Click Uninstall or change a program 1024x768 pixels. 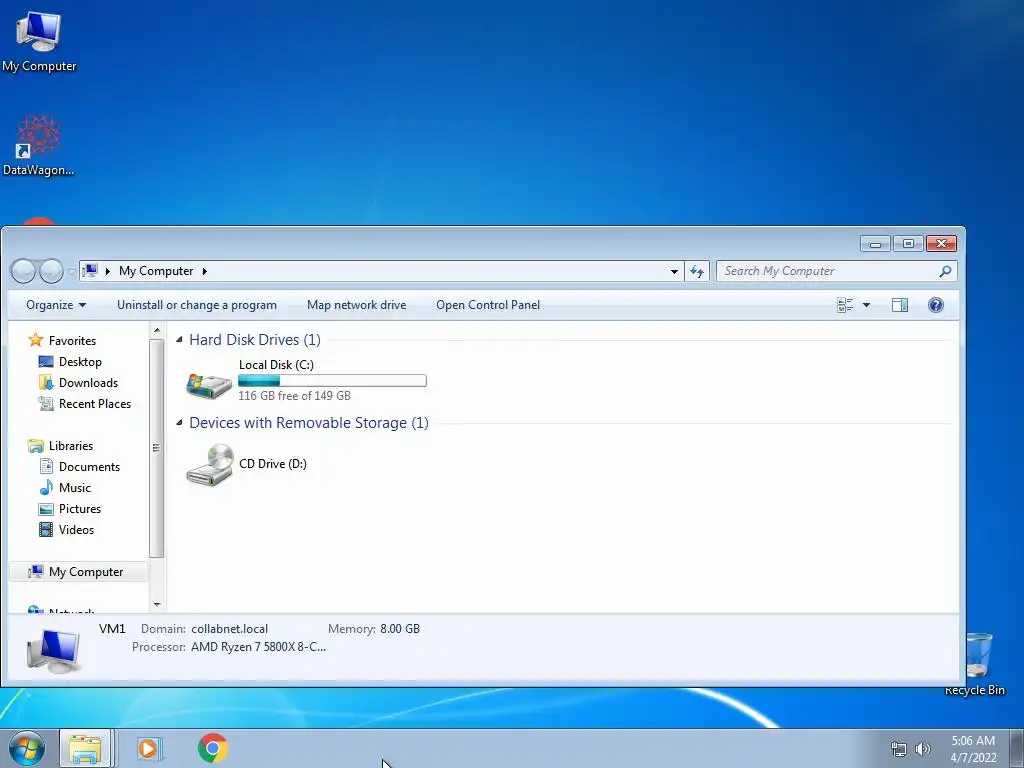(197, 305)
